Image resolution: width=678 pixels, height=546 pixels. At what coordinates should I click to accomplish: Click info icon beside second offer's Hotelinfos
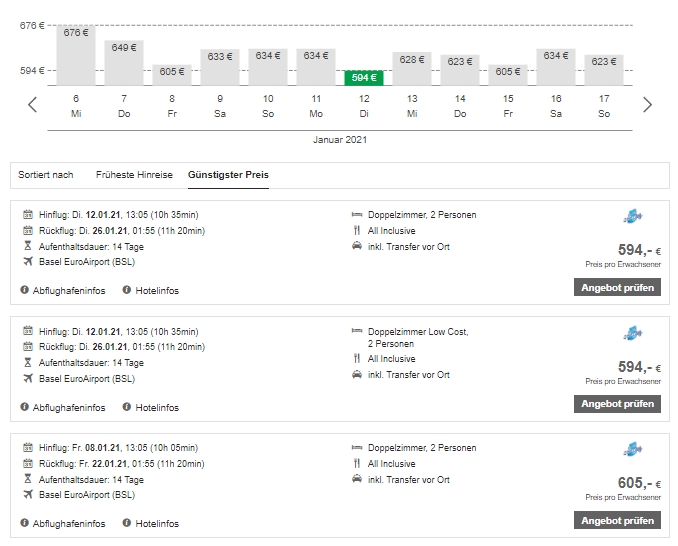coord(127,407)
